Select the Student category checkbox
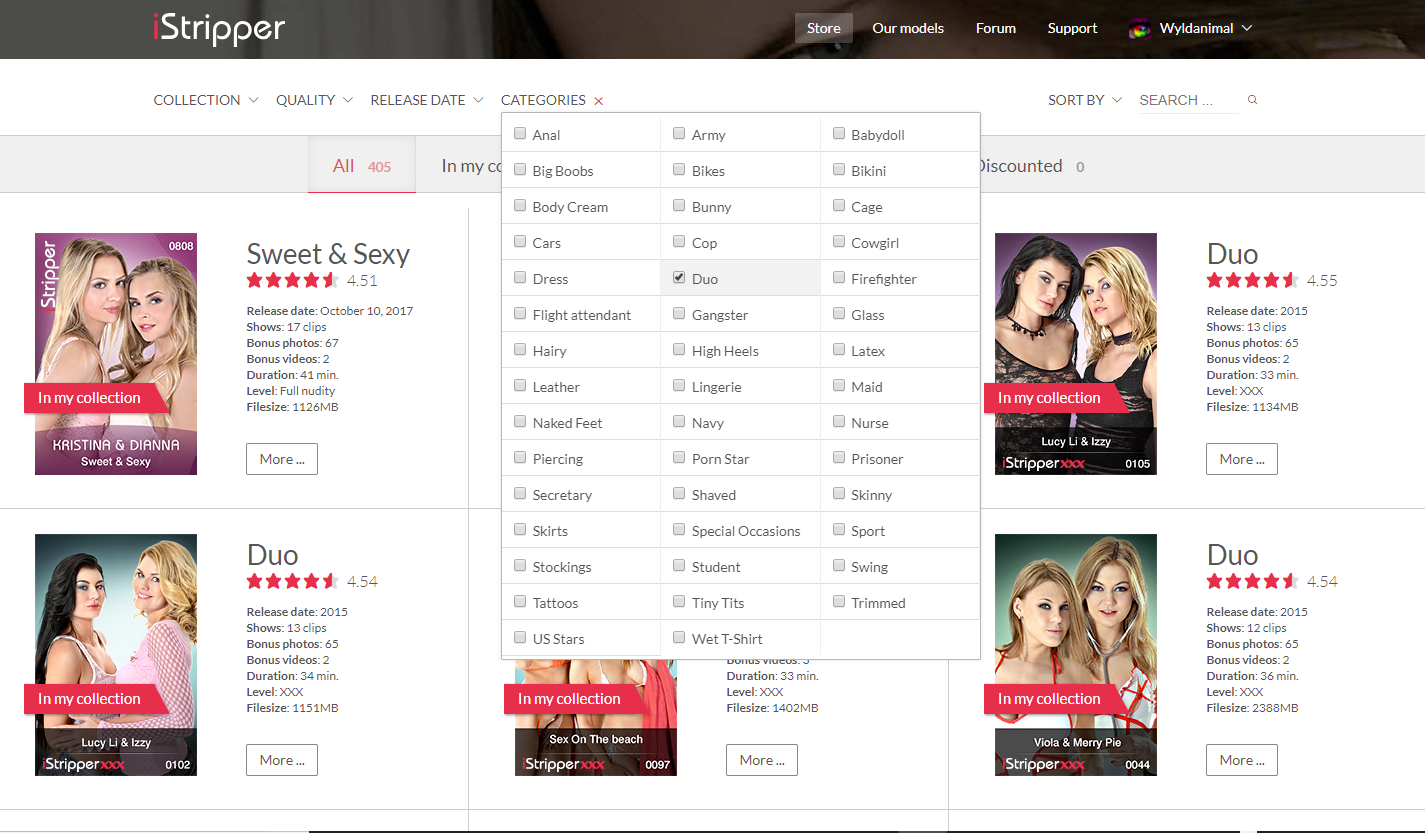1425x833 pixels. tap(679, 565)
